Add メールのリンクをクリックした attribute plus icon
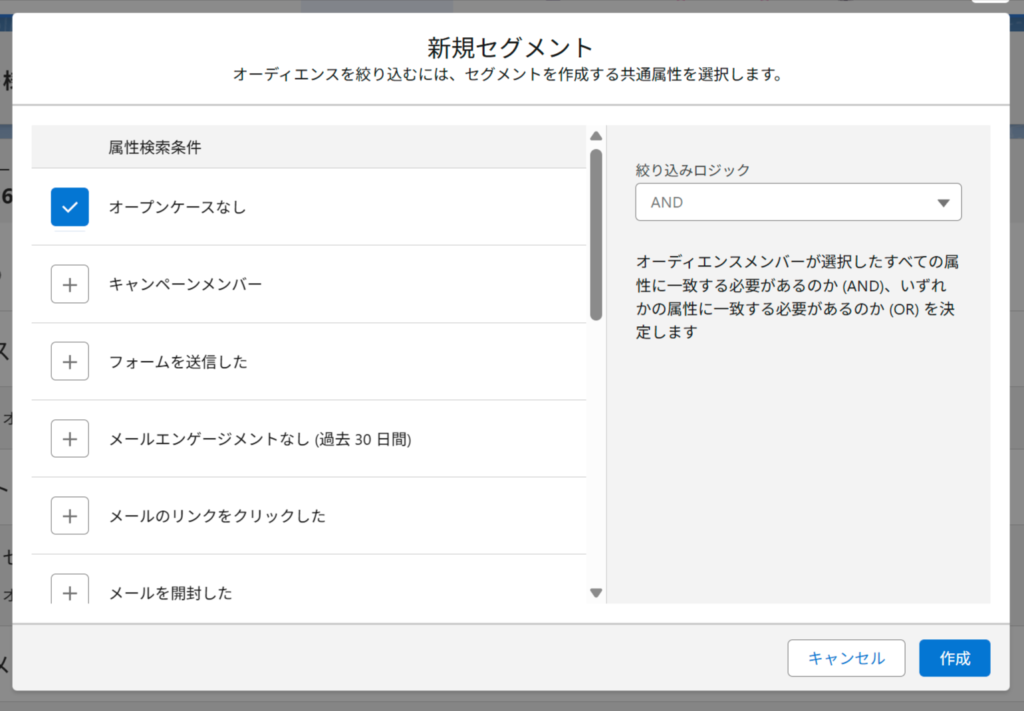 pyautogui.click(x=70, y=516)
